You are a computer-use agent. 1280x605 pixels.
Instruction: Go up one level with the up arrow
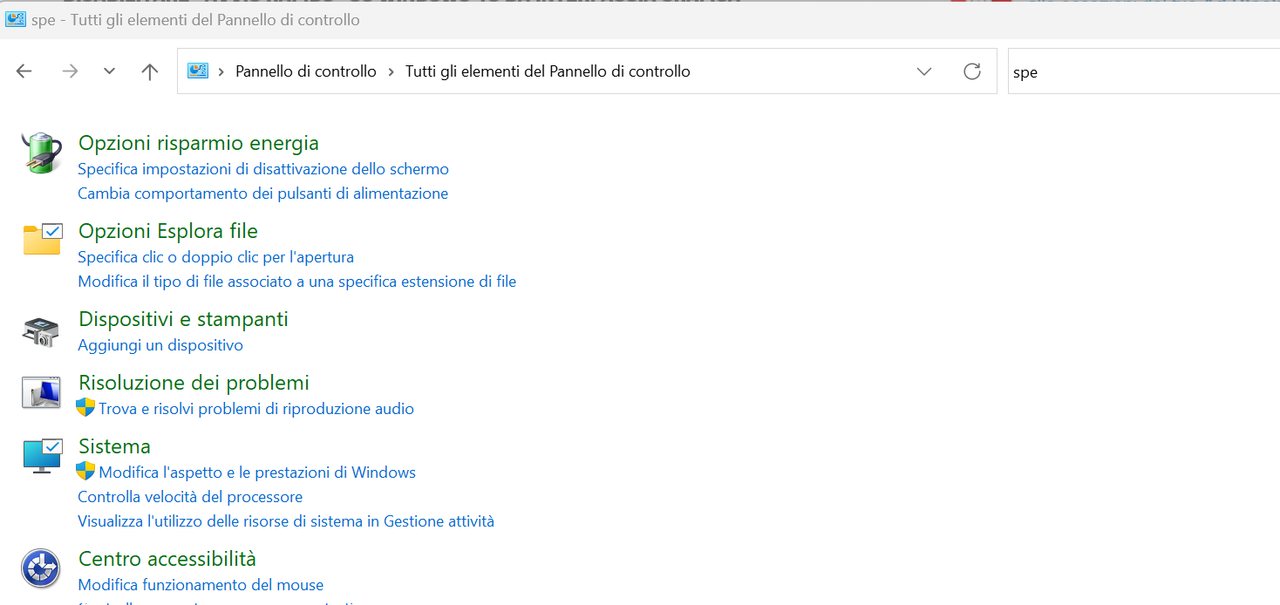pos(150,71)
